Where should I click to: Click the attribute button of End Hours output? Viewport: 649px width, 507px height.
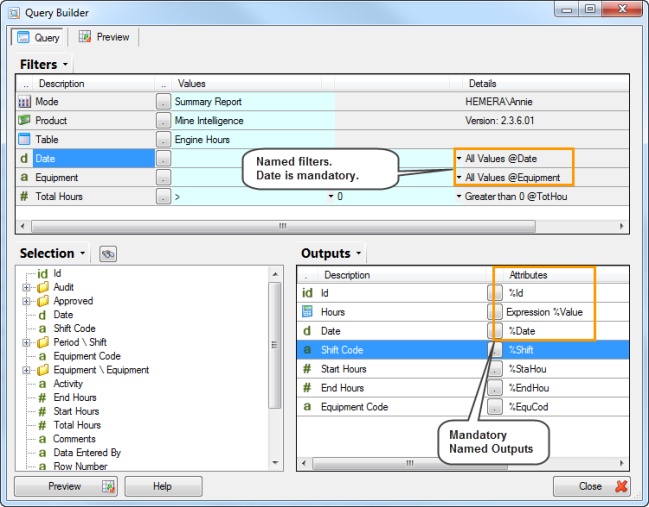495,388
